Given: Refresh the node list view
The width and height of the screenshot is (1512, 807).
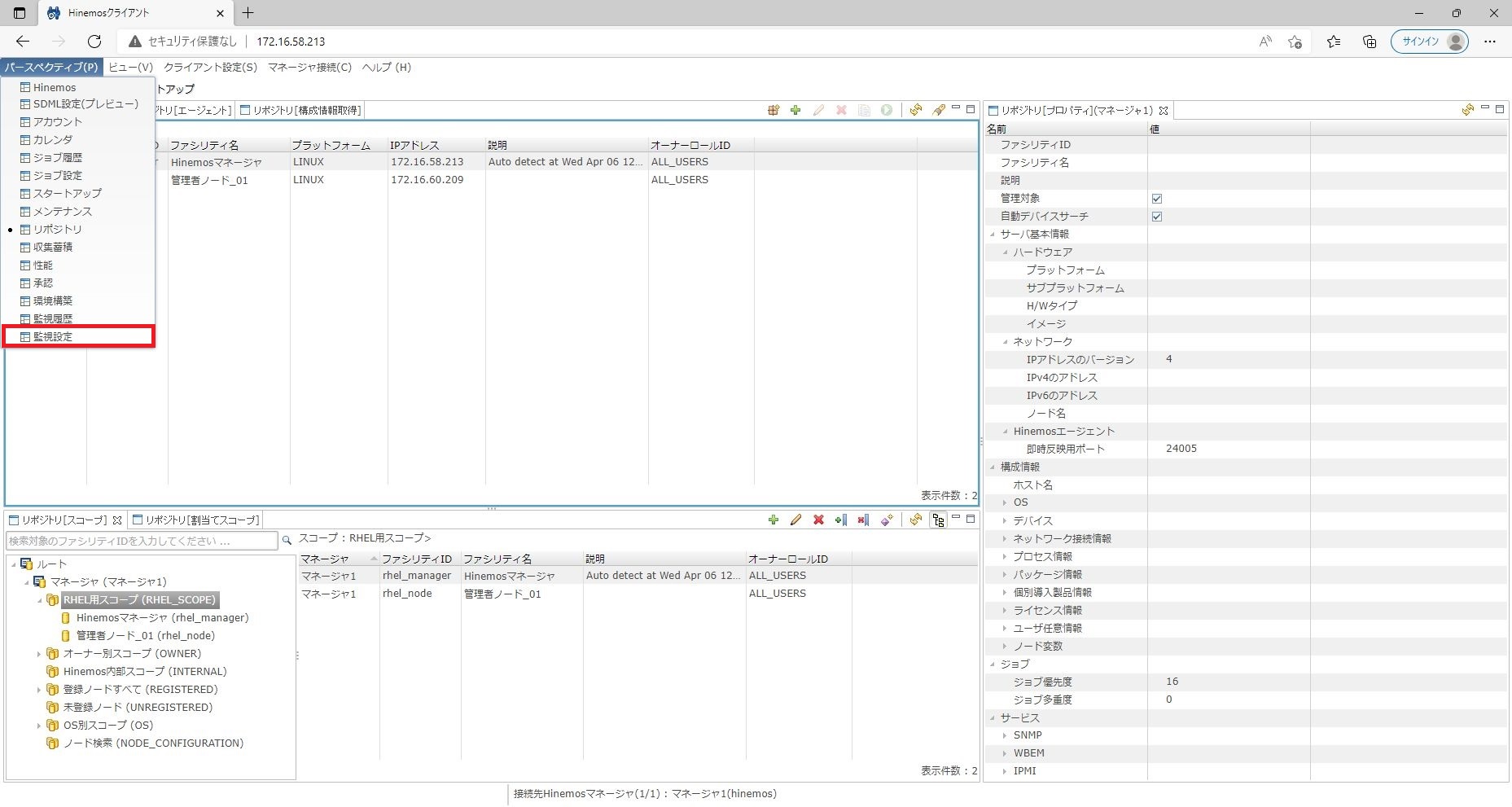Looking at the screenshot, I should click(916, 110).
